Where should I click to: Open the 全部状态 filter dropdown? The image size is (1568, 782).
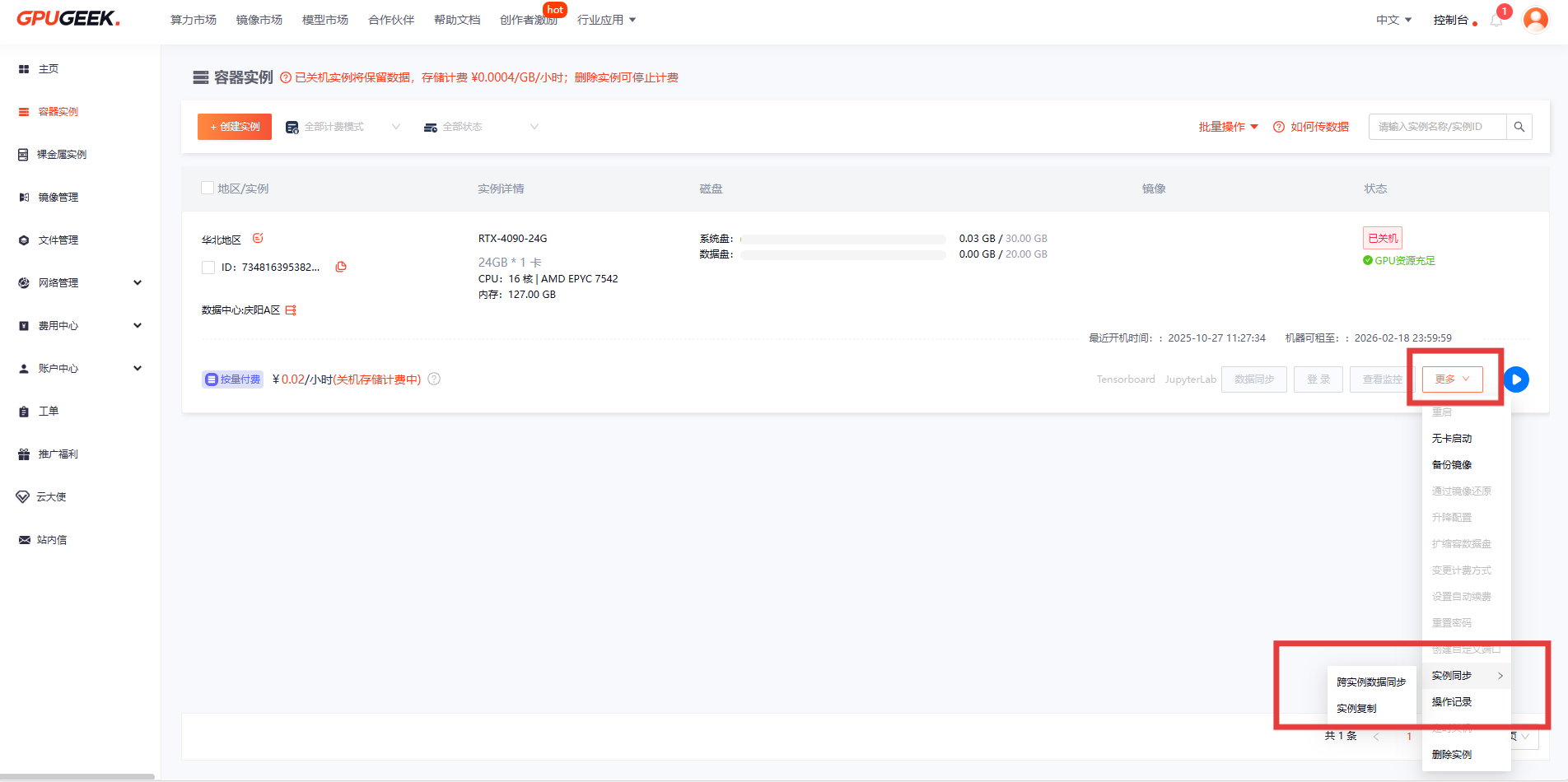point(481,127)
